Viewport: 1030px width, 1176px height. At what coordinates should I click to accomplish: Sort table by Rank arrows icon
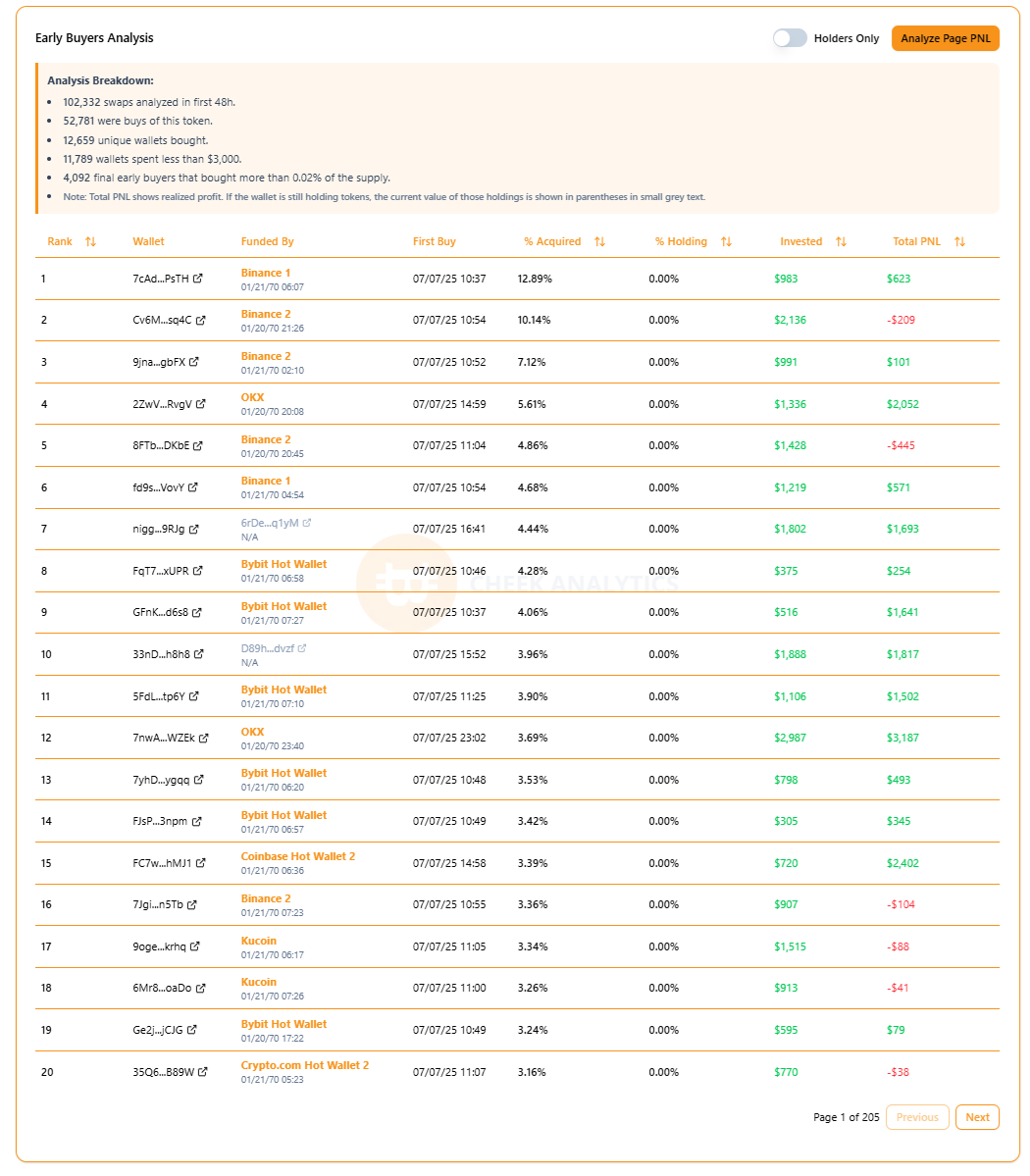point(91,241)
